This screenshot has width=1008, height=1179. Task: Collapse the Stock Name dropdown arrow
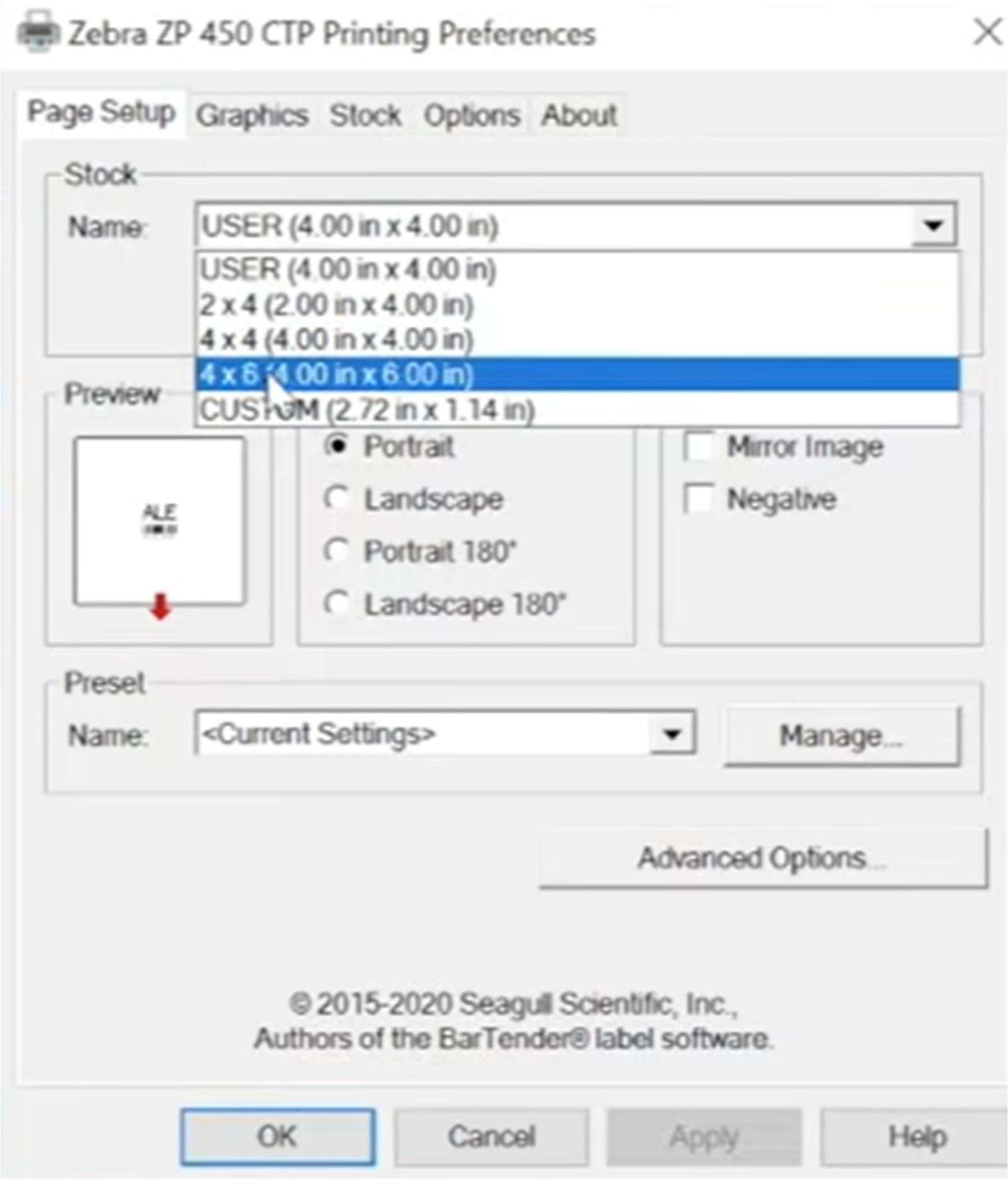(x=933, y=225)
